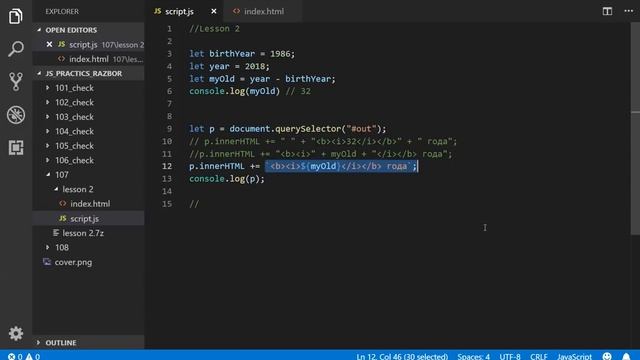Click the EXPLORER panel title
Image resolution: width=640 pixels, height=360 pixels.
pyautogui.click(x=62, y=11)
